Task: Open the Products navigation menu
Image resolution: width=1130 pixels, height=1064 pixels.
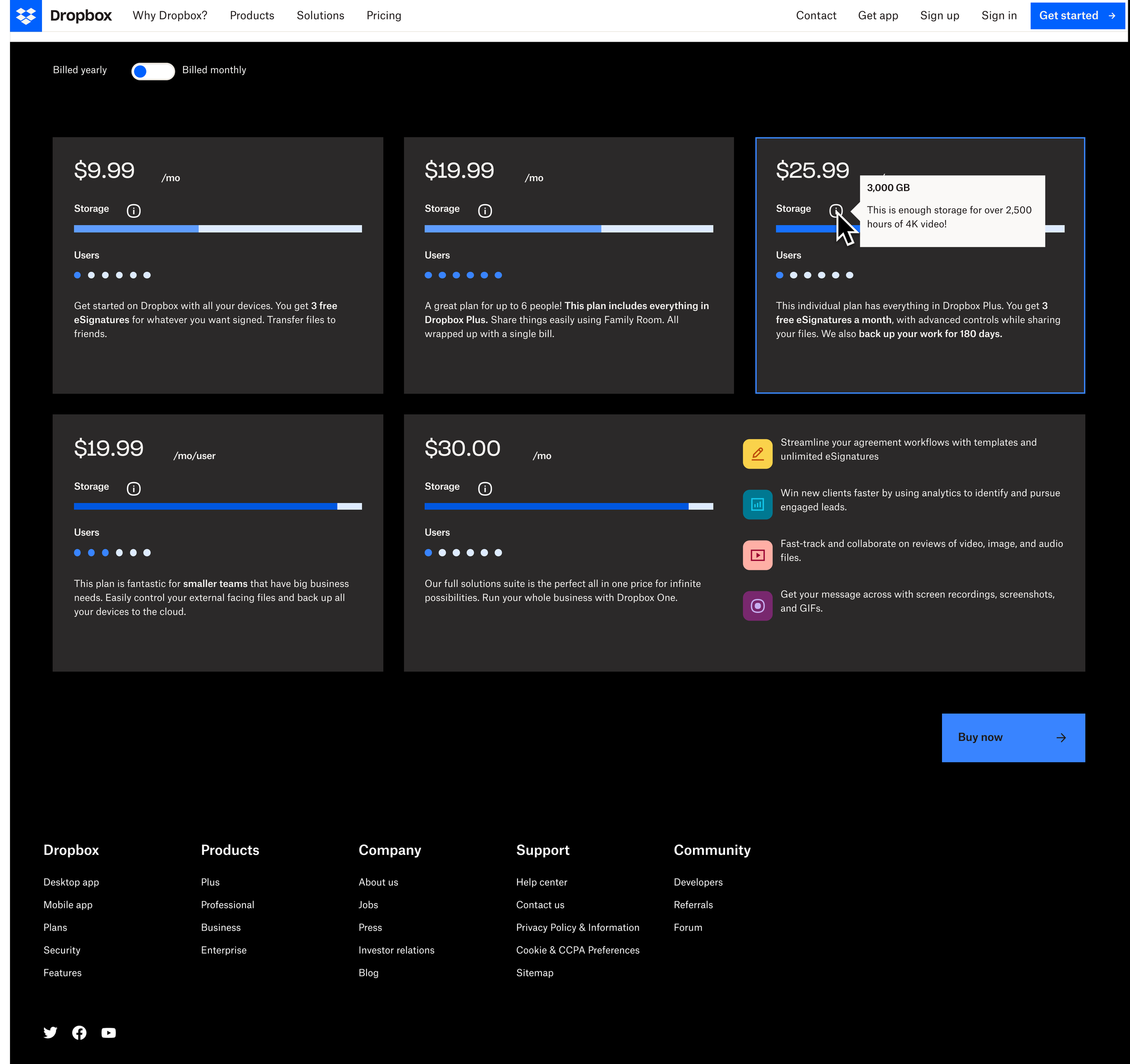Action: (x=252, y=15)
